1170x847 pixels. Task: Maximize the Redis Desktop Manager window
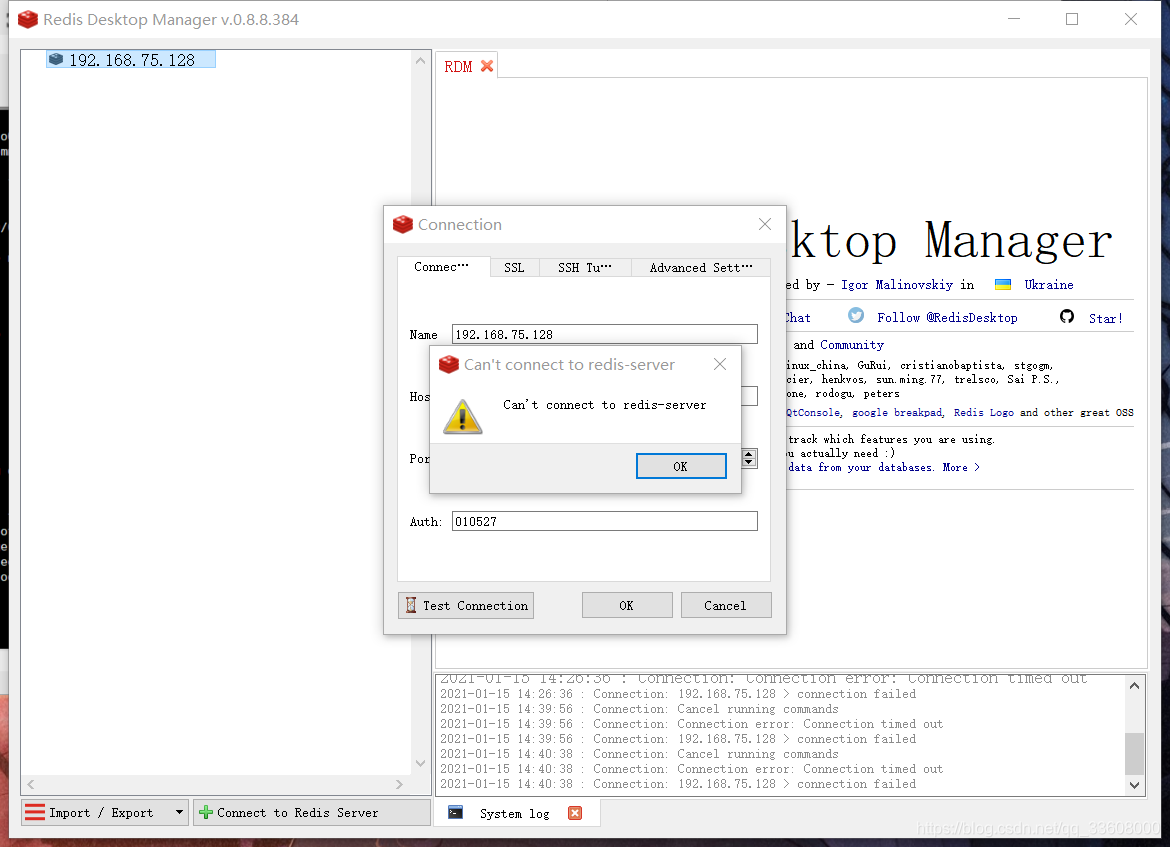[1072, 19]
